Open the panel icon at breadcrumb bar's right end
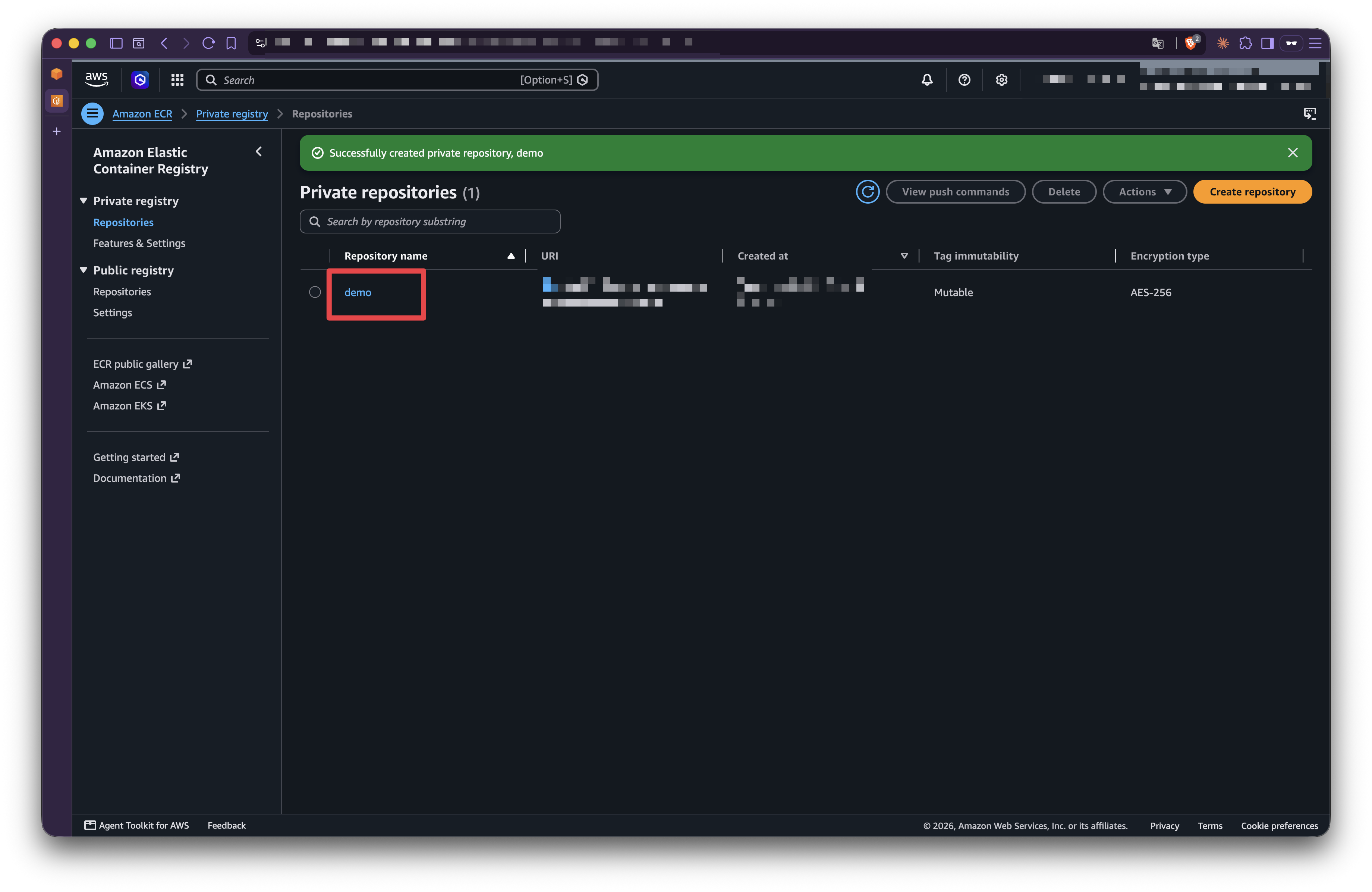This screenshot has width=1372, height=892. click(1310, 114)
